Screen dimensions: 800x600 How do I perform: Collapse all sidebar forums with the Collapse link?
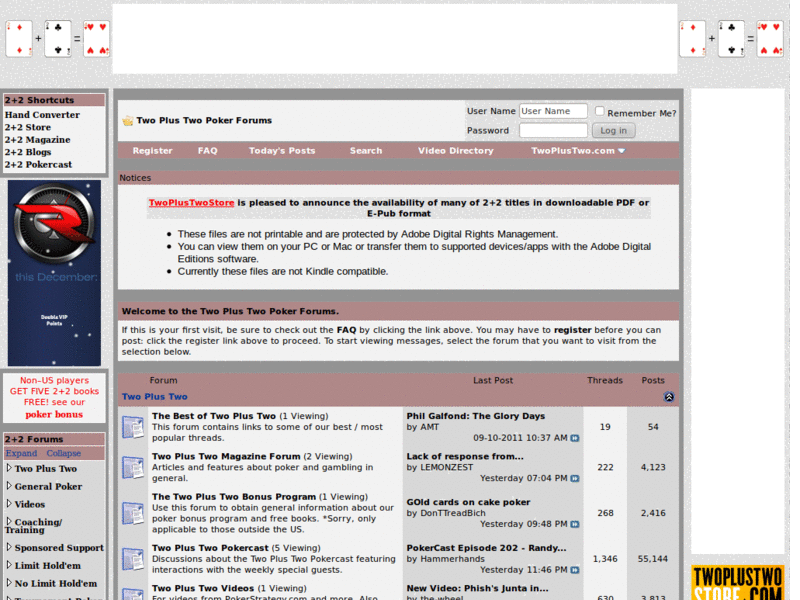coord(64,453)
